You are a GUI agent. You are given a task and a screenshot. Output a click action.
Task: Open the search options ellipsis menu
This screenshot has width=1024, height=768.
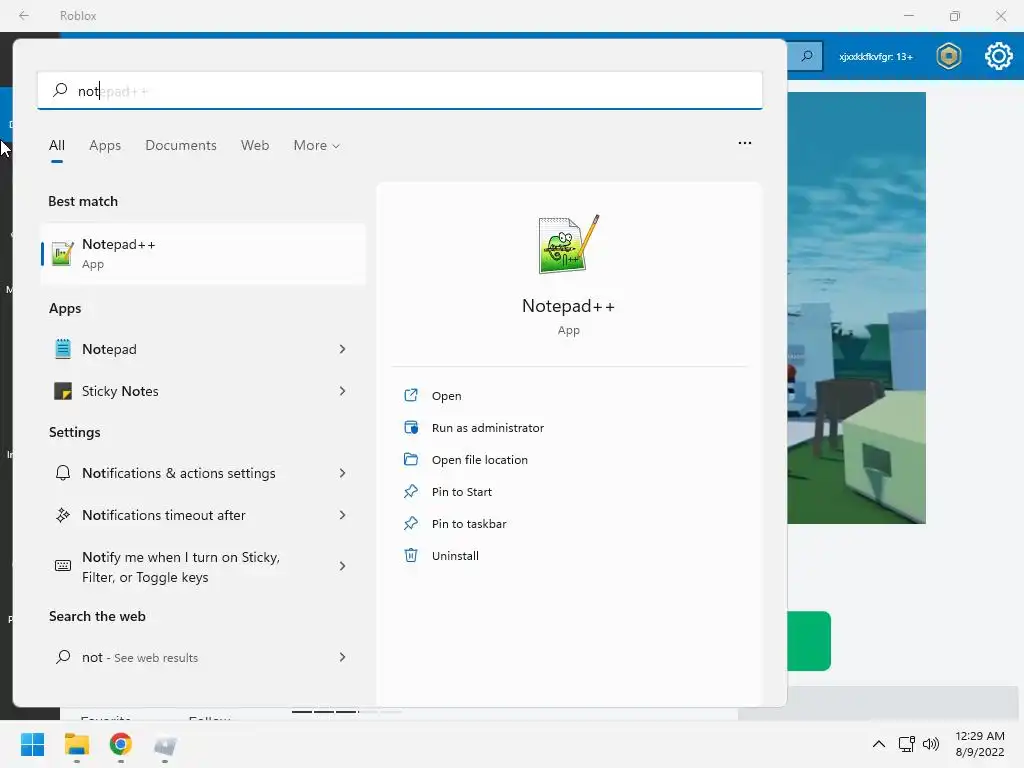[x=744, y=142]
